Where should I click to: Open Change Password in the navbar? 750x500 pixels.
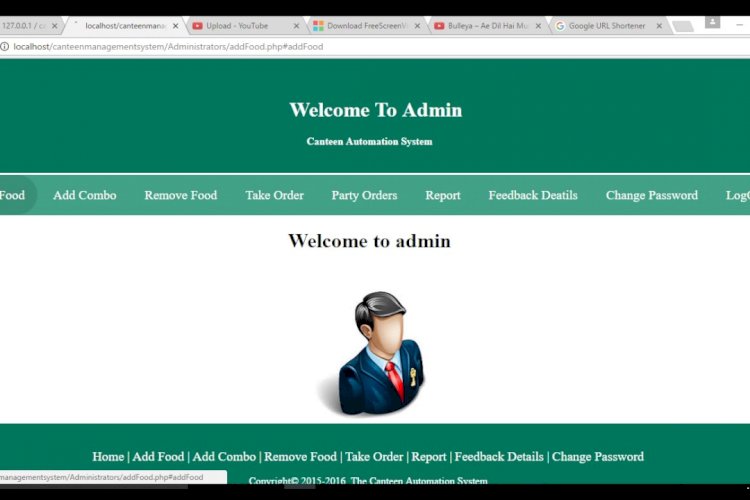click(651, 195)
